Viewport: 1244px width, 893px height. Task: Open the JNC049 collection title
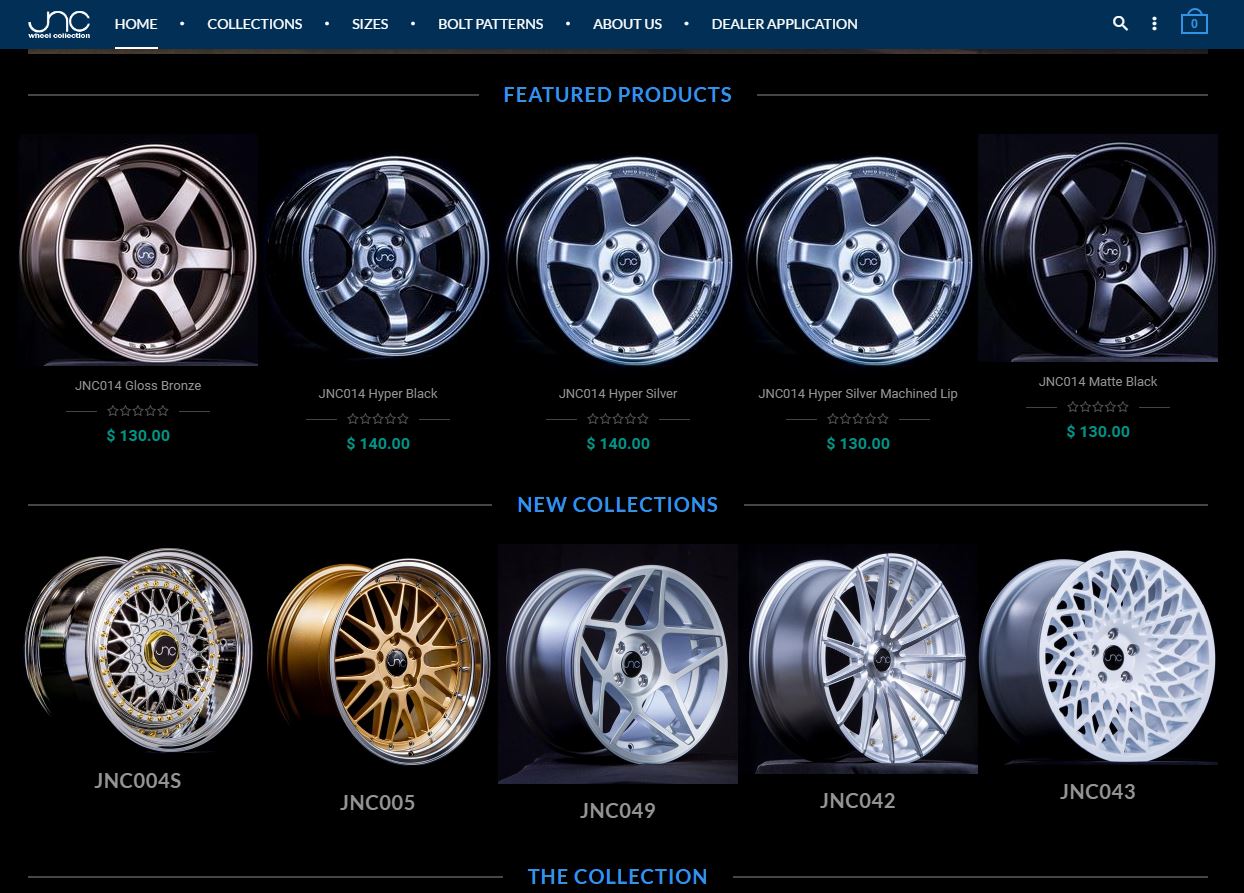click(x=618, y=811)
